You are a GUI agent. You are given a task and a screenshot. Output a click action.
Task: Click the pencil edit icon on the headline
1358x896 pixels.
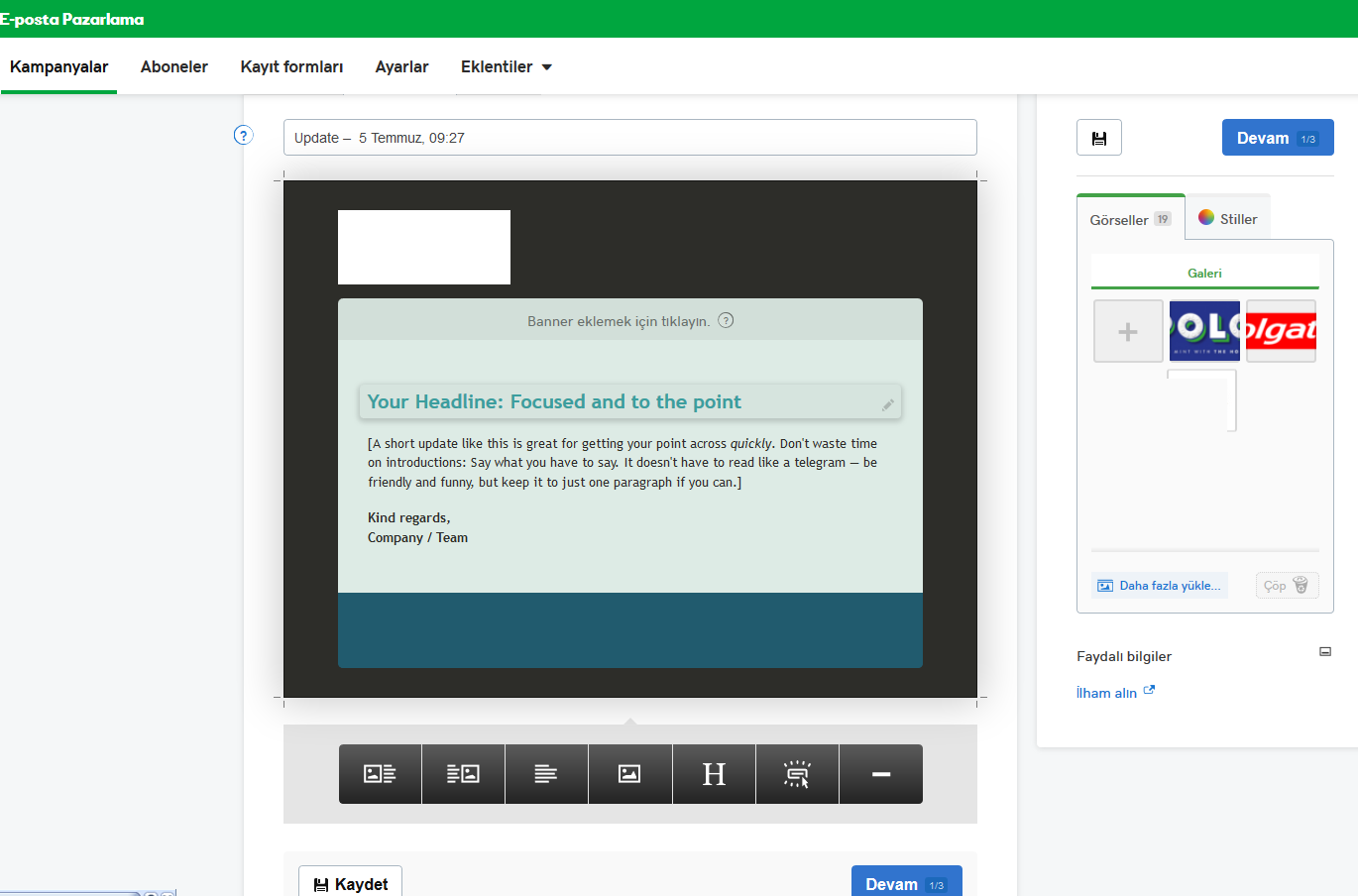click(887, 404)
